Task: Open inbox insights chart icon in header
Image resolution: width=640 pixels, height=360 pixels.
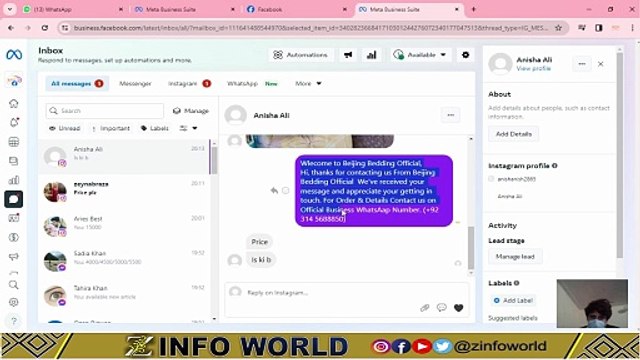Action: (x=371, y=55)
